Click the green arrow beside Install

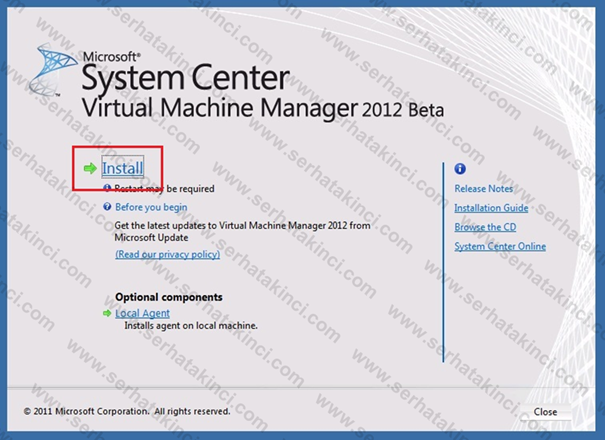click(x=90, y=168)
